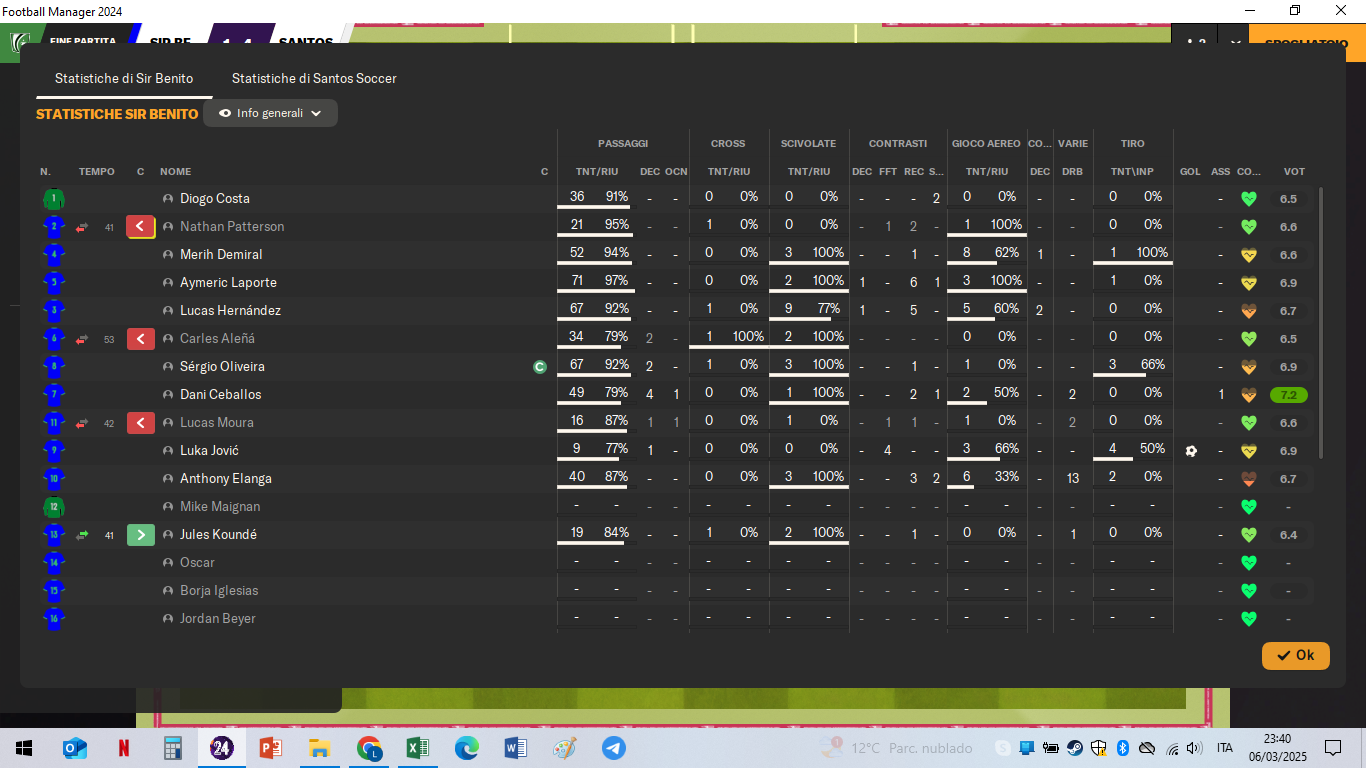Open Diogo Costa's player name link
This screenshot has width=1366, height=768.
pos(215,199)
